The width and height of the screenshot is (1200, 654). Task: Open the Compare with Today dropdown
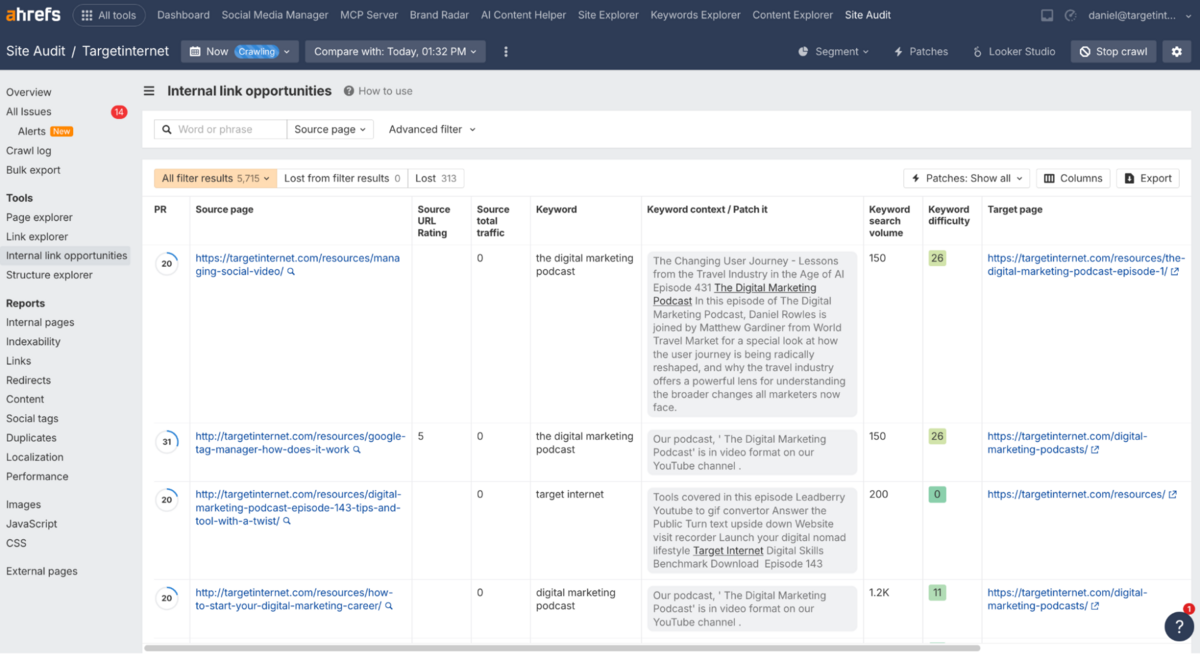(x=395, y=51)
